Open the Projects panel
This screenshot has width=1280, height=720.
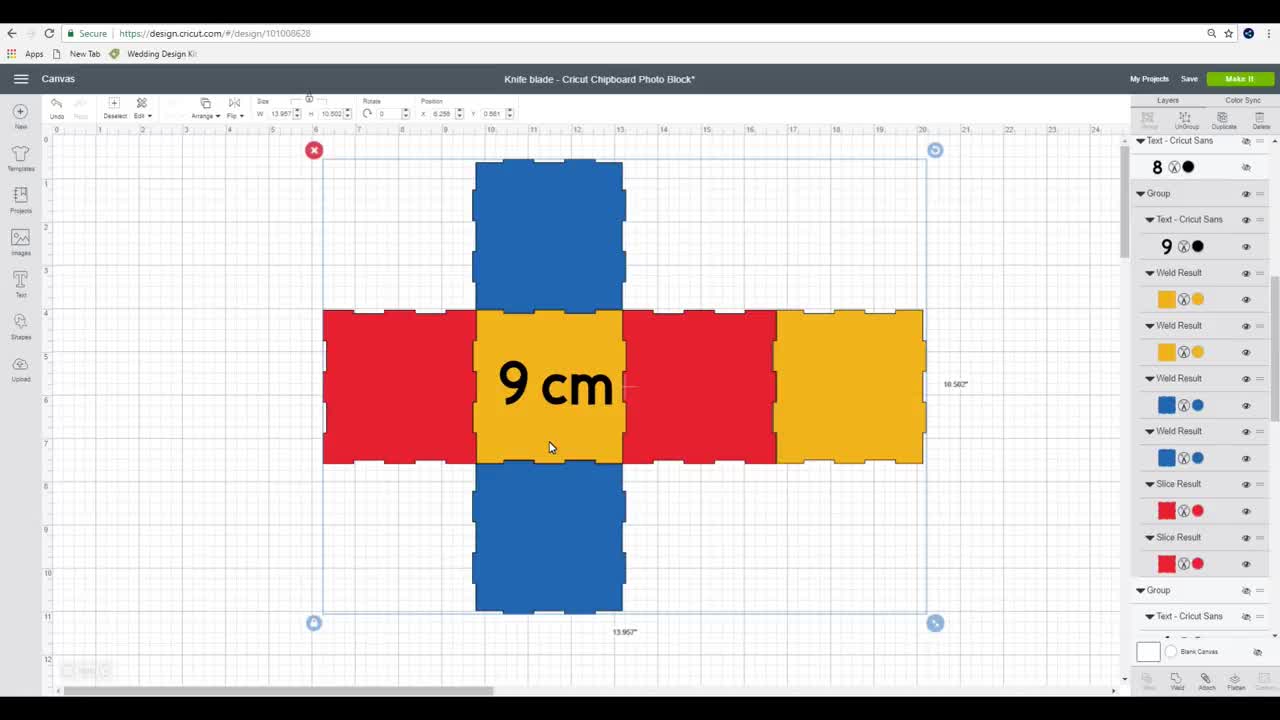pos(20,200)
